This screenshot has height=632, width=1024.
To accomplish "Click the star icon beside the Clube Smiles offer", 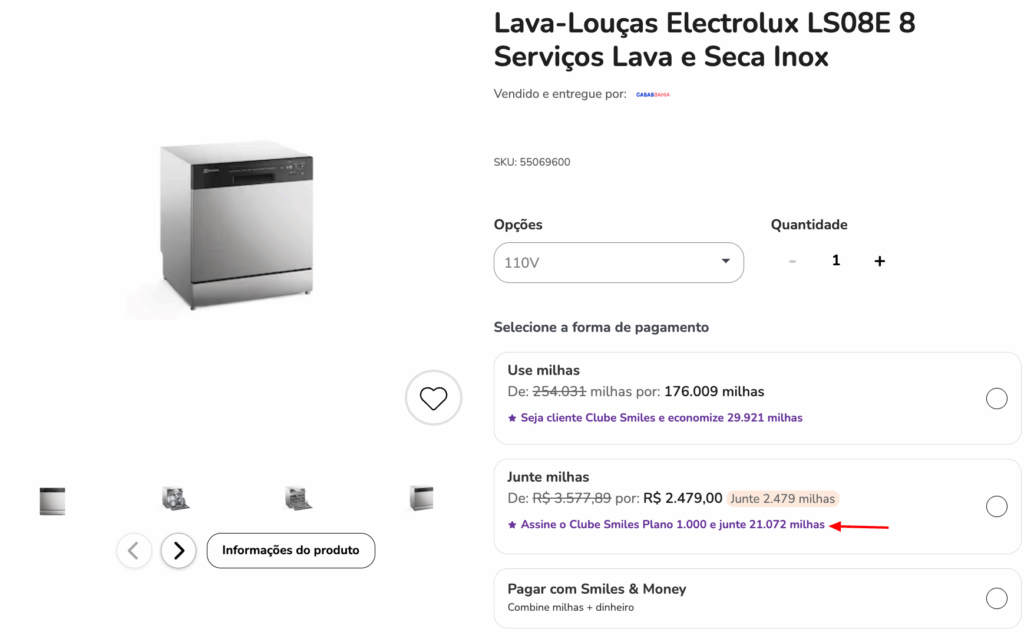I will pos(510,417).
